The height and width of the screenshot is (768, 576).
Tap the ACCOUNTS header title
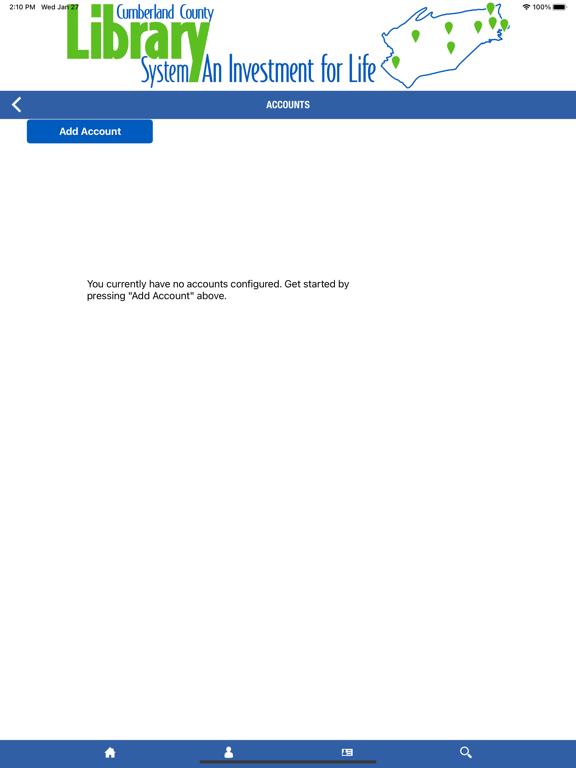tap(288, 105)
